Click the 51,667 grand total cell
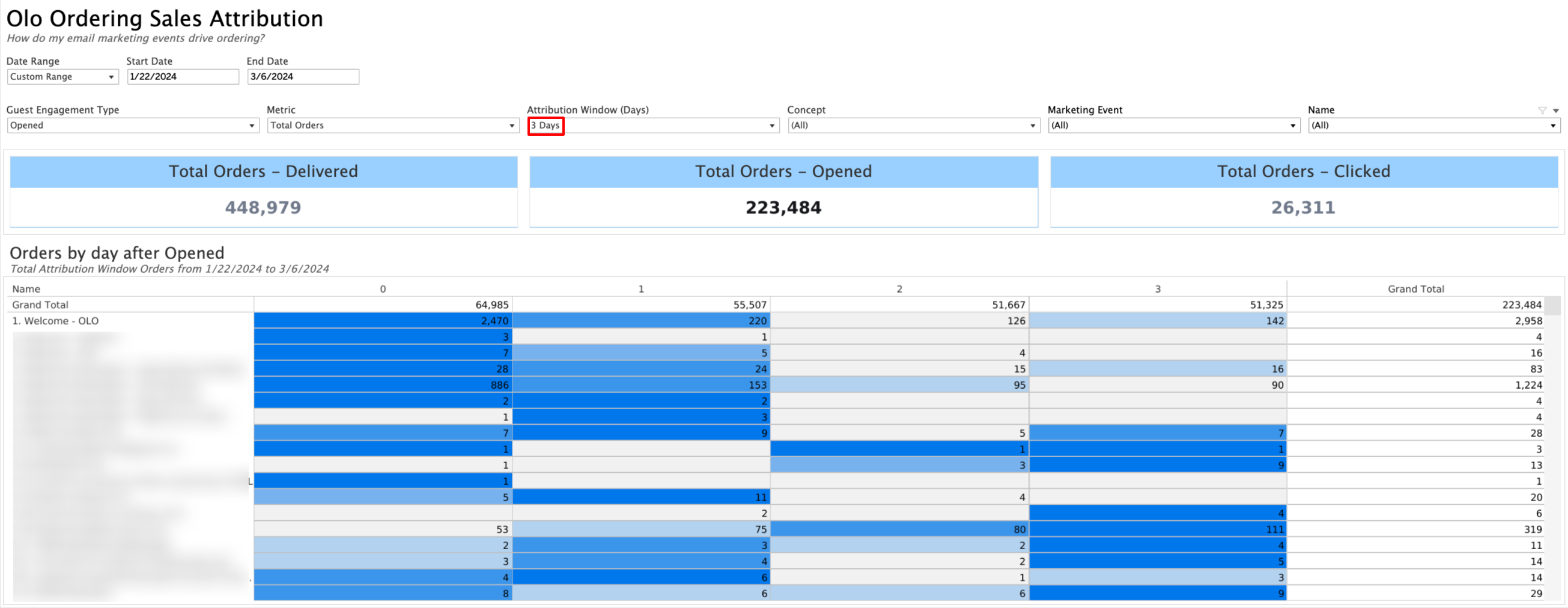The image size is (1568, 608). point(900,305)
